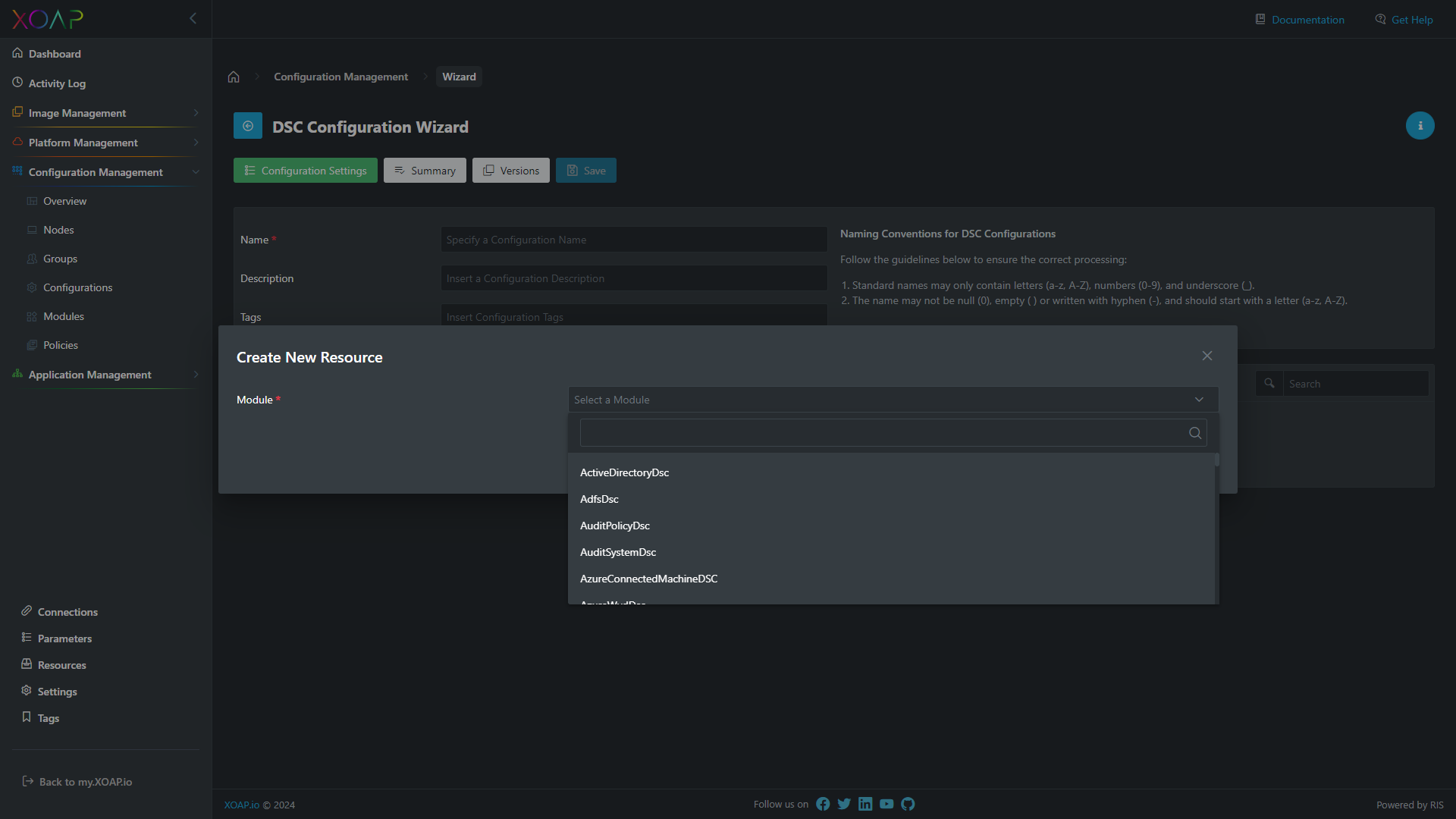Collapse the sidebar with the arrow icon
This screenshot has height=819, width=1456.
pos(193,18)
